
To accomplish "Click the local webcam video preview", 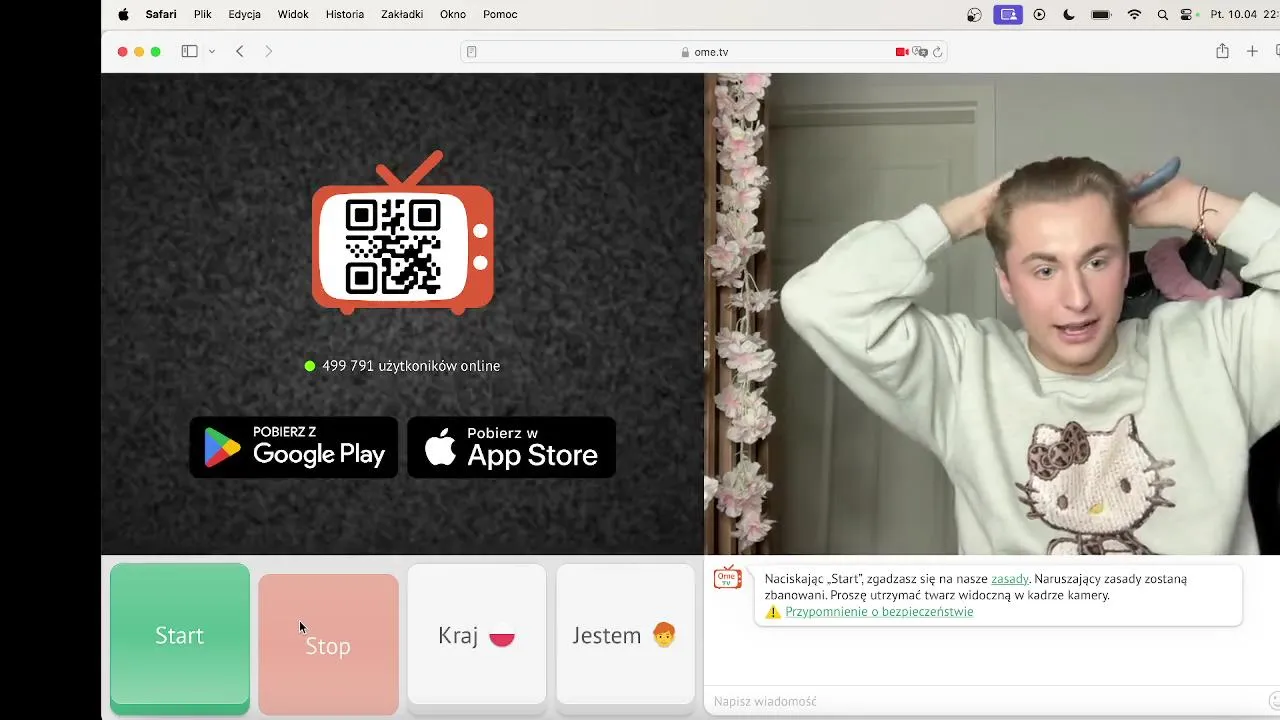I will (992, 314).
